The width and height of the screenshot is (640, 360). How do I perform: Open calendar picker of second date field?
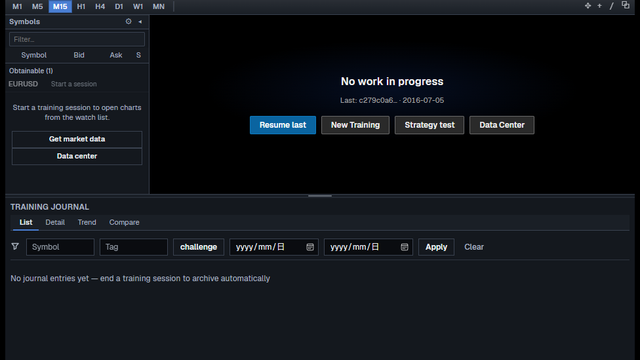pyautogui.click(x=404, y=247)
